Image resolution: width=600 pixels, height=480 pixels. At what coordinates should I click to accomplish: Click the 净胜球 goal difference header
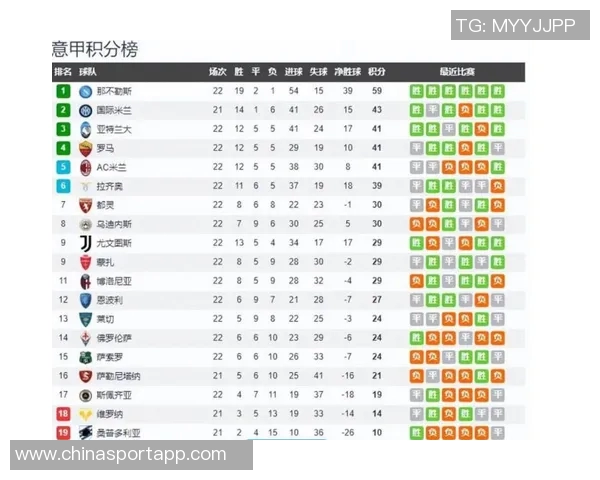[347, 72]
